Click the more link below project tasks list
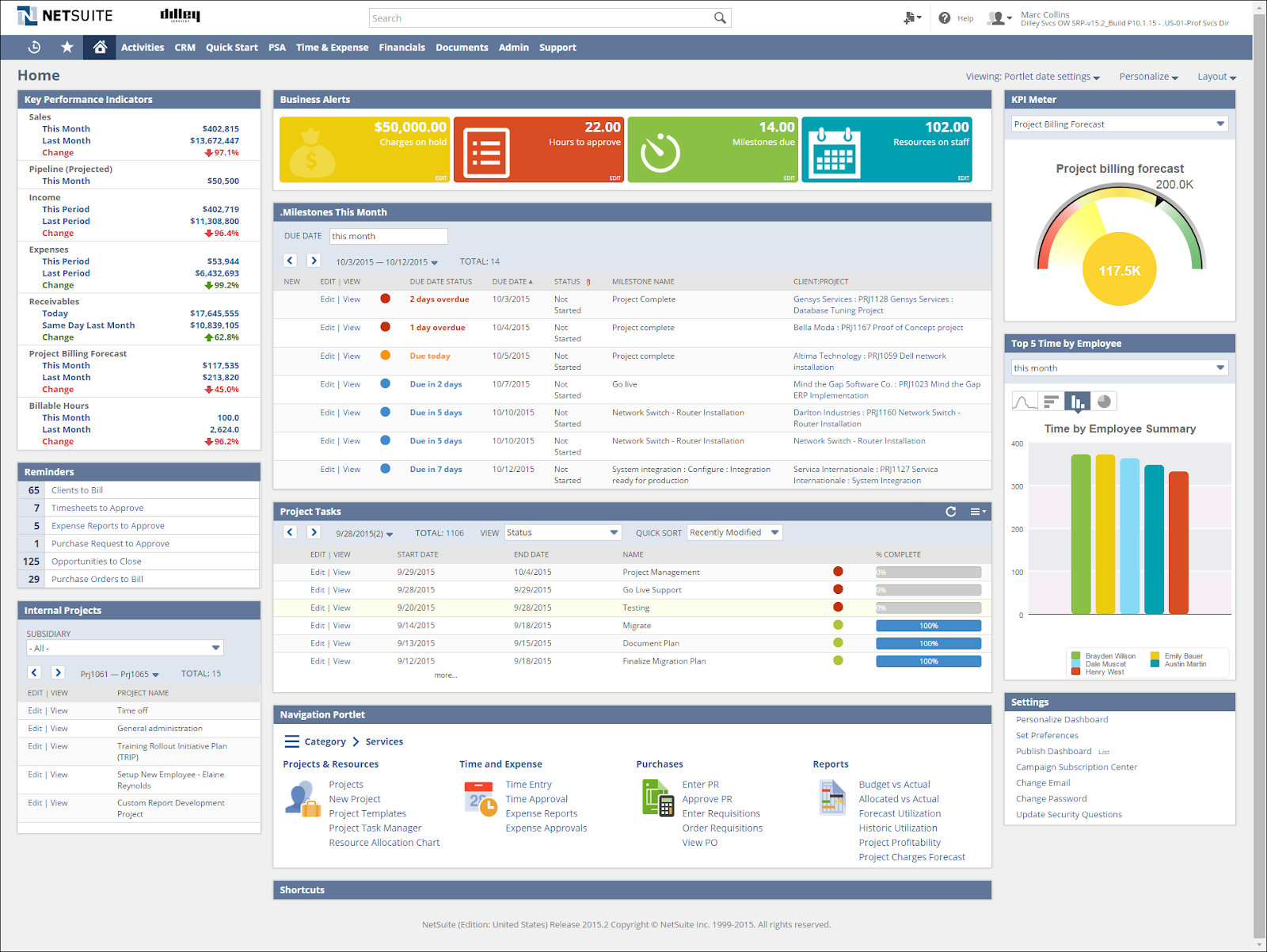This screenshot has height=952, width=1267. coord(446,675)
